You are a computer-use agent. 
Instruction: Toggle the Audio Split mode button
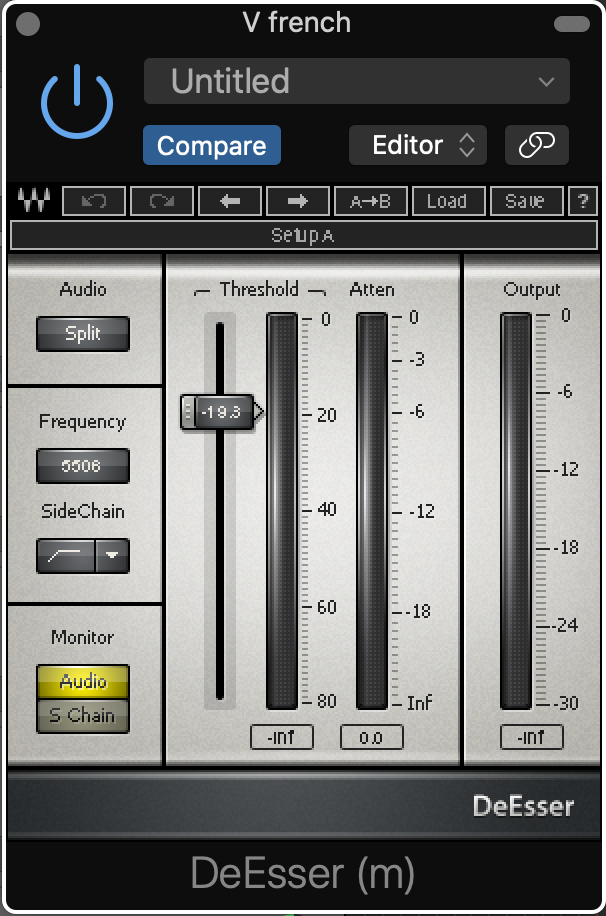point(82,334)
